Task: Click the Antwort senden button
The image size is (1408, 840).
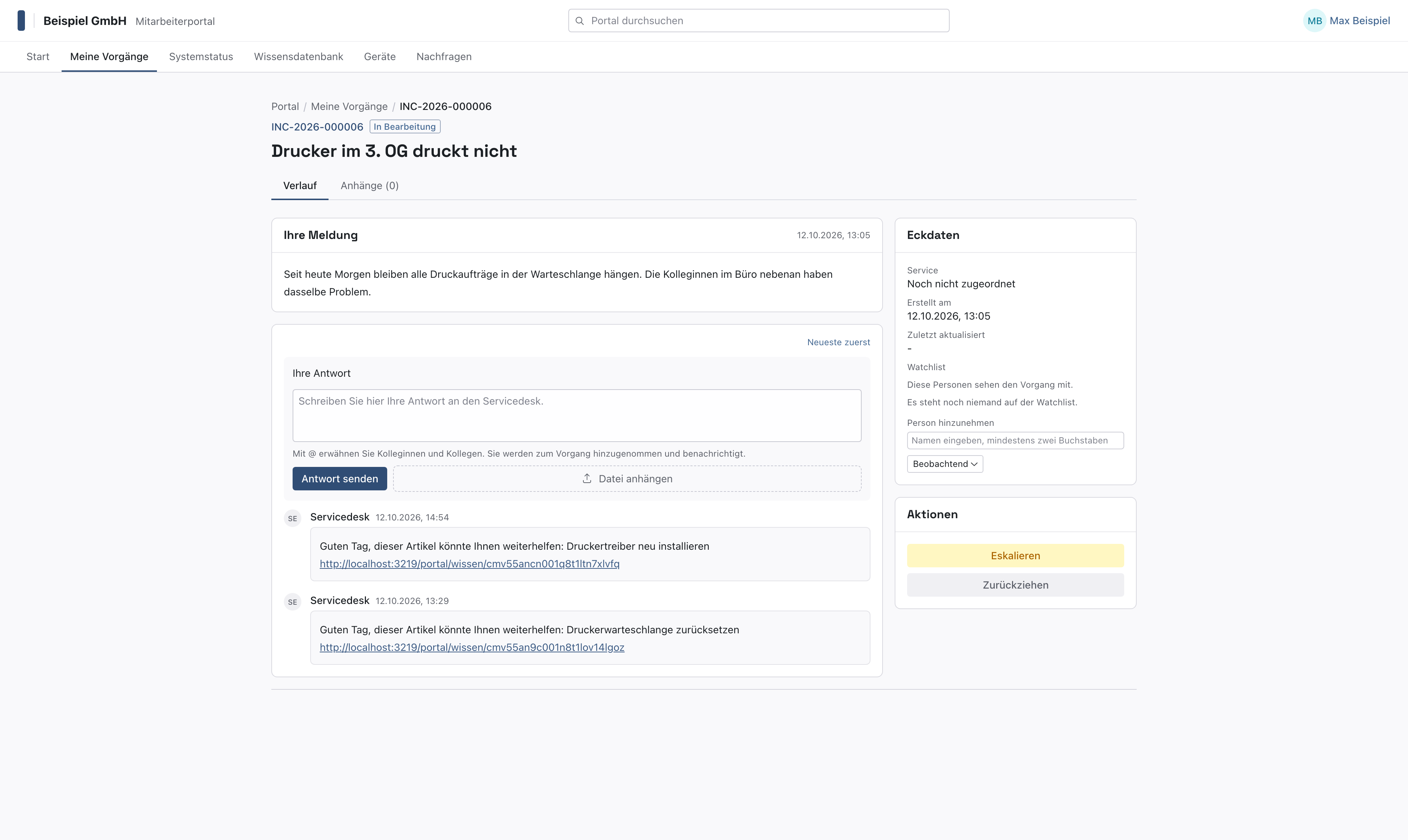Action: pyautogui.click(x=340, y=478)
